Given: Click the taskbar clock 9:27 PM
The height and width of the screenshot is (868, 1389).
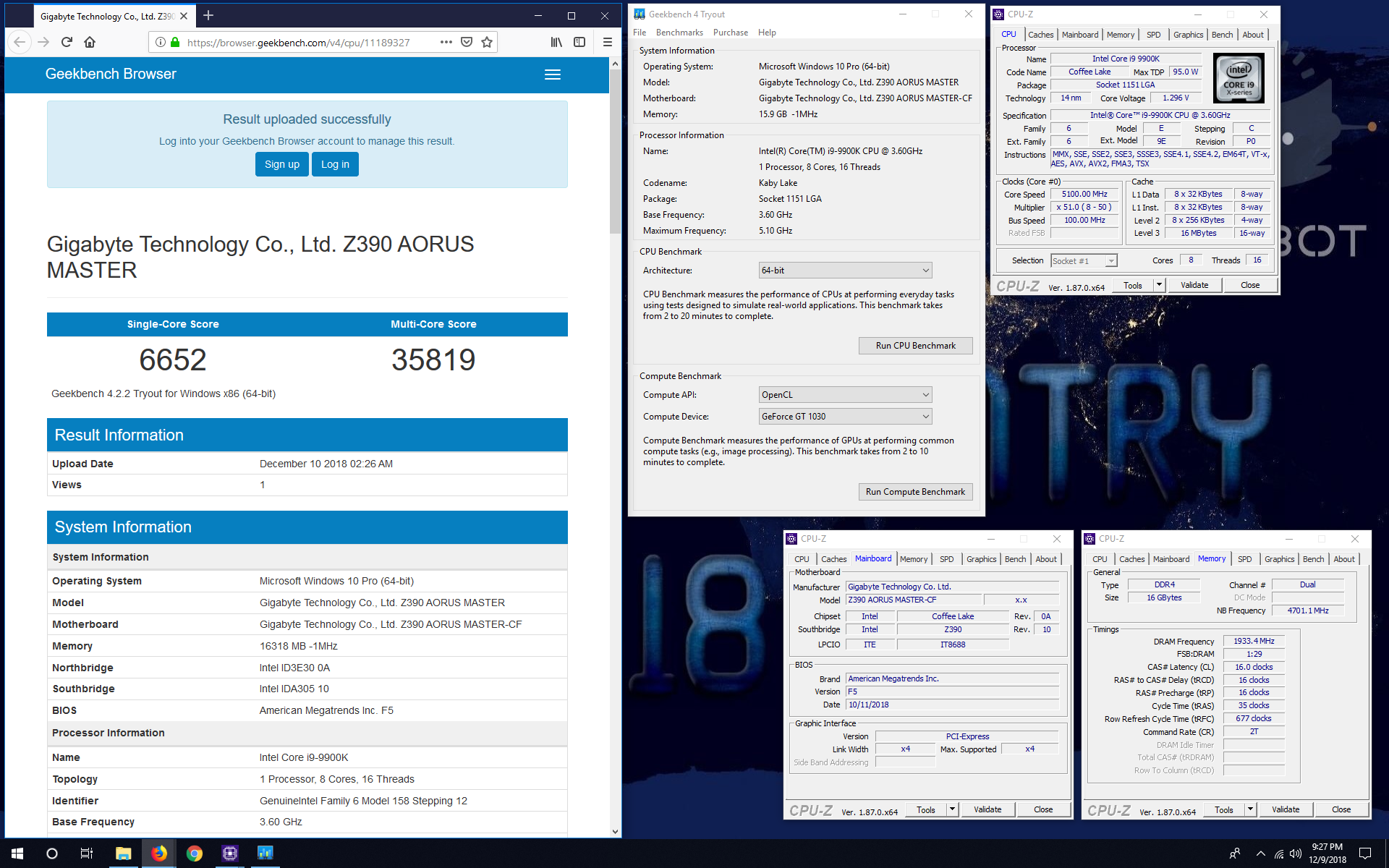Looking at the screenshot, I should (1327, 854).
